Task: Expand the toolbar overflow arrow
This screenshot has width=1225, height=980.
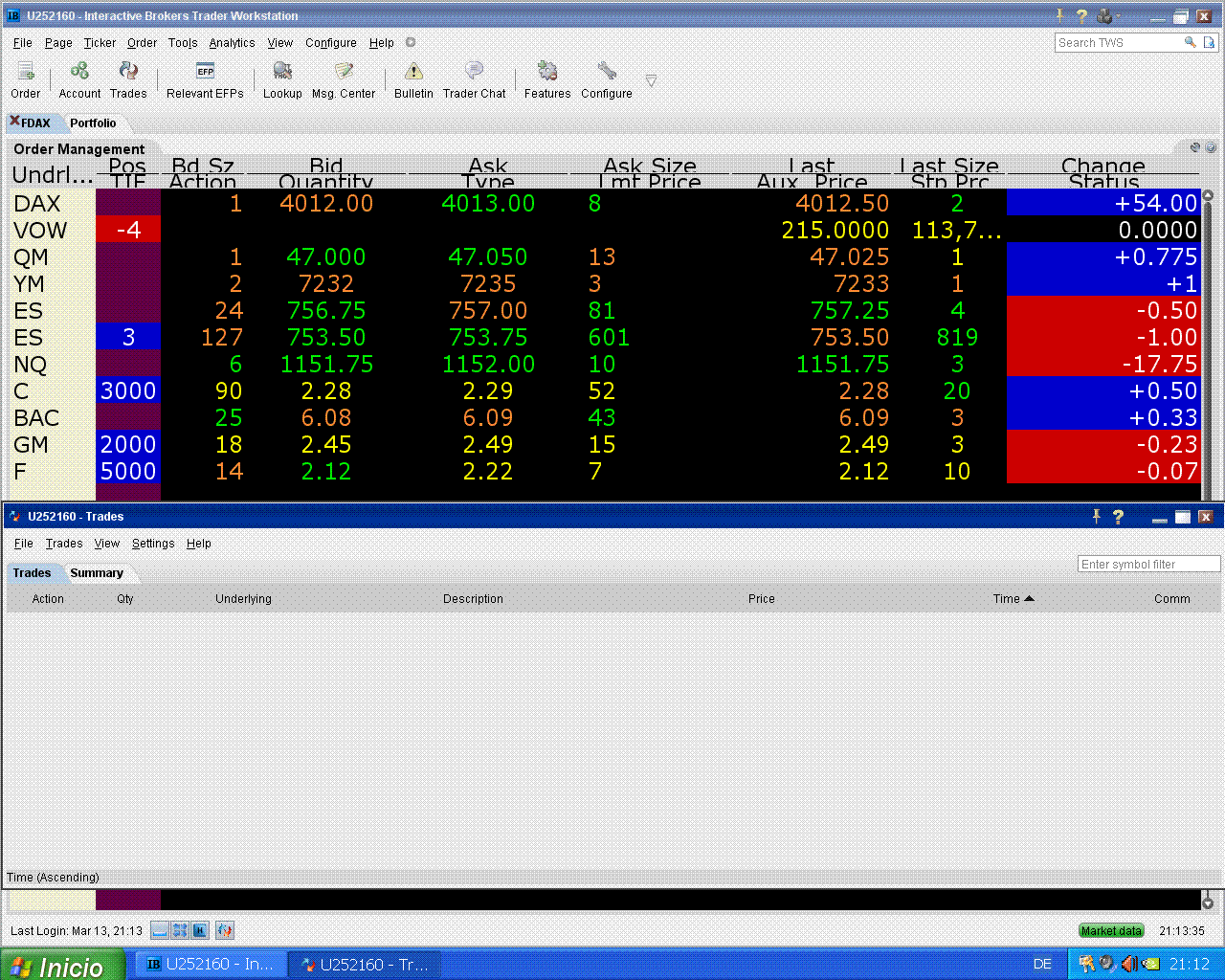Action: [x=651, y=81]
